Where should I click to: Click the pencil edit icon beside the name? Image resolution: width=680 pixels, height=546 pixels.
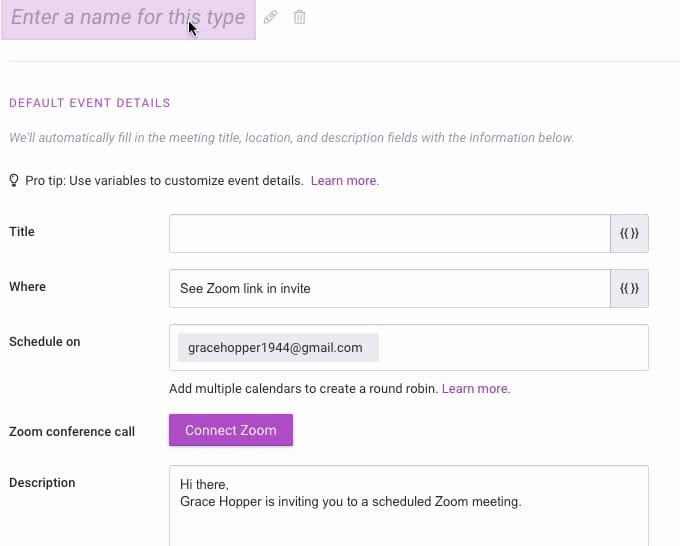(x=271, y=17)
